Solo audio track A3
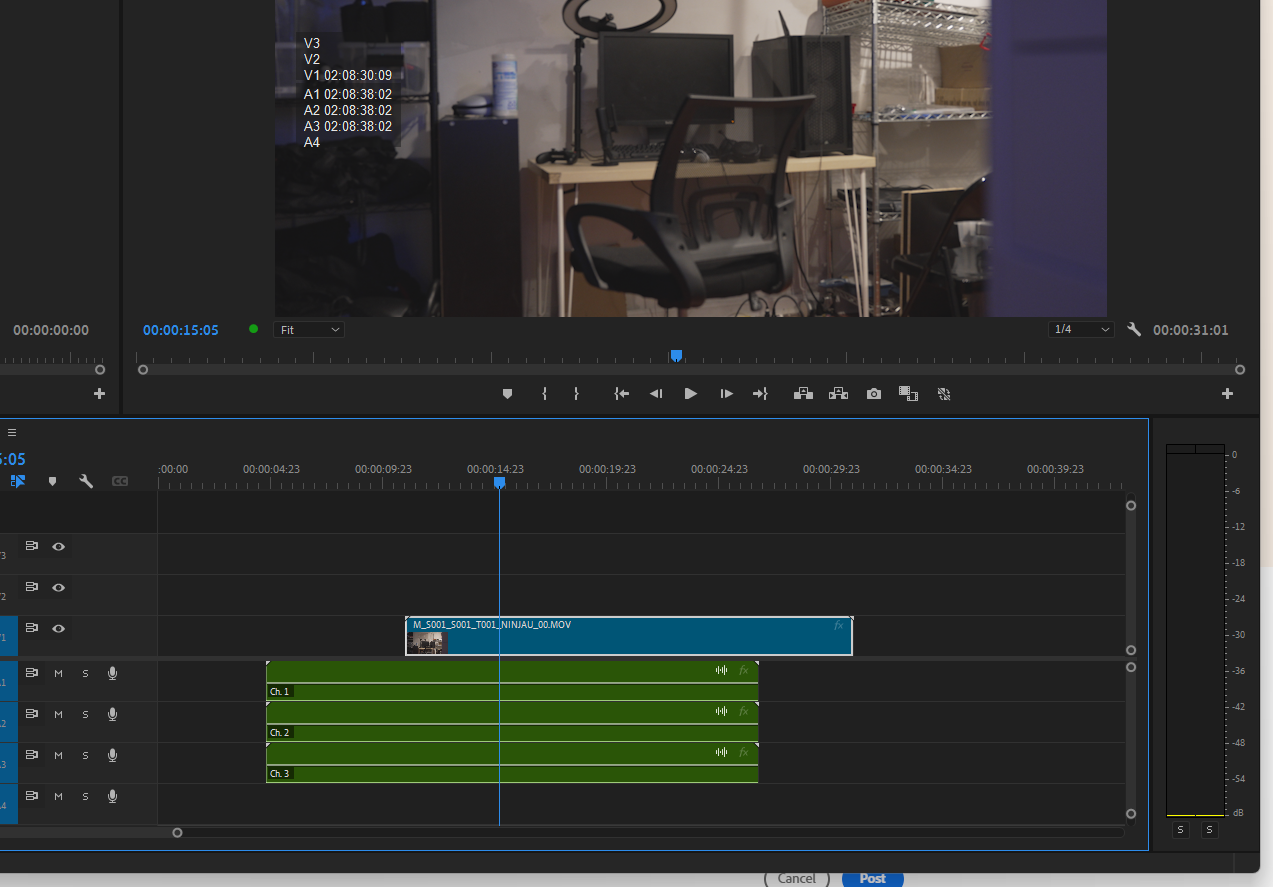This screenshot has height=887, width=1273. 85,755
